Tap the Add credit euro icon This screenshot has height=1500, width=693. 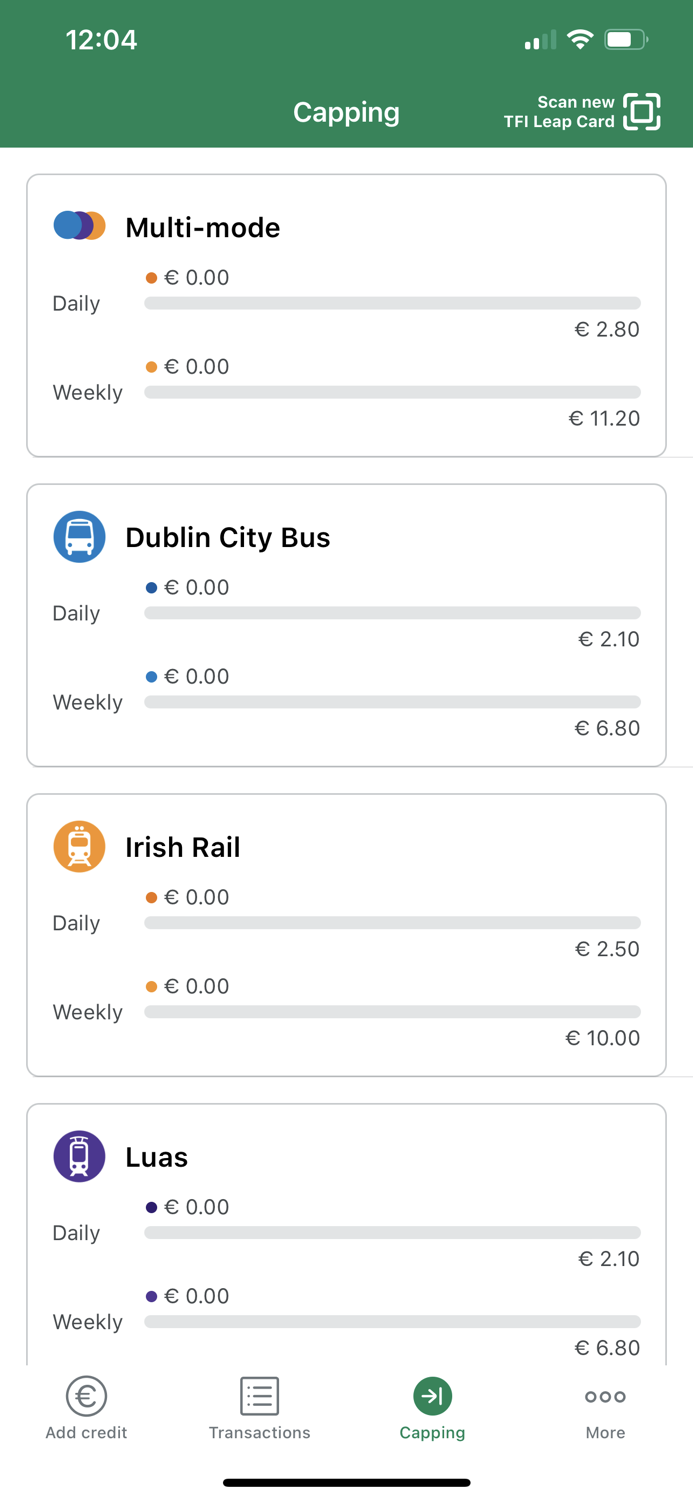(86, 1396)
